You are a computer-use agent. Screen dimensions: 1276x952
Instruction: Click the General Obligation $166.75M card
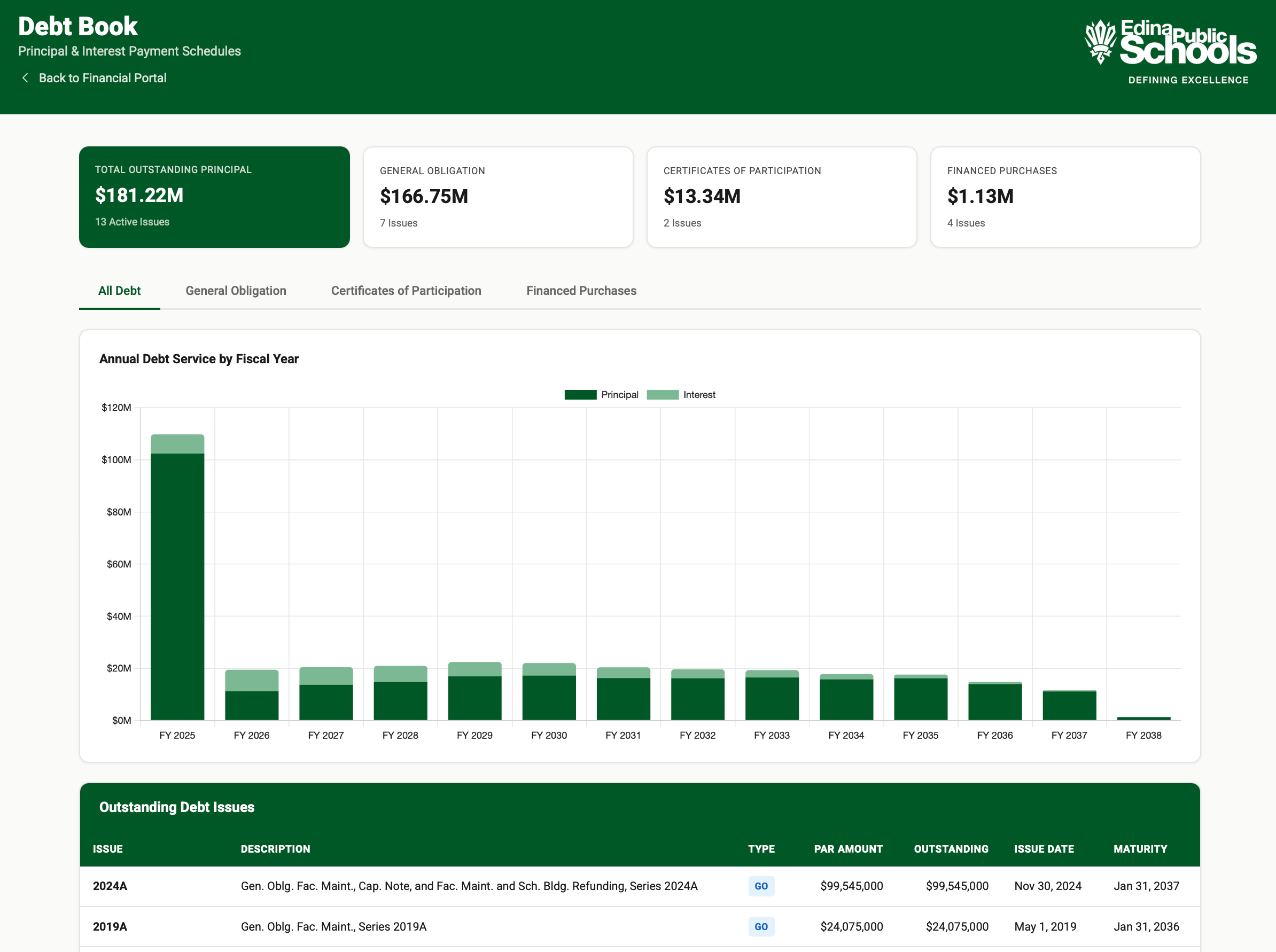click(498, 197)
